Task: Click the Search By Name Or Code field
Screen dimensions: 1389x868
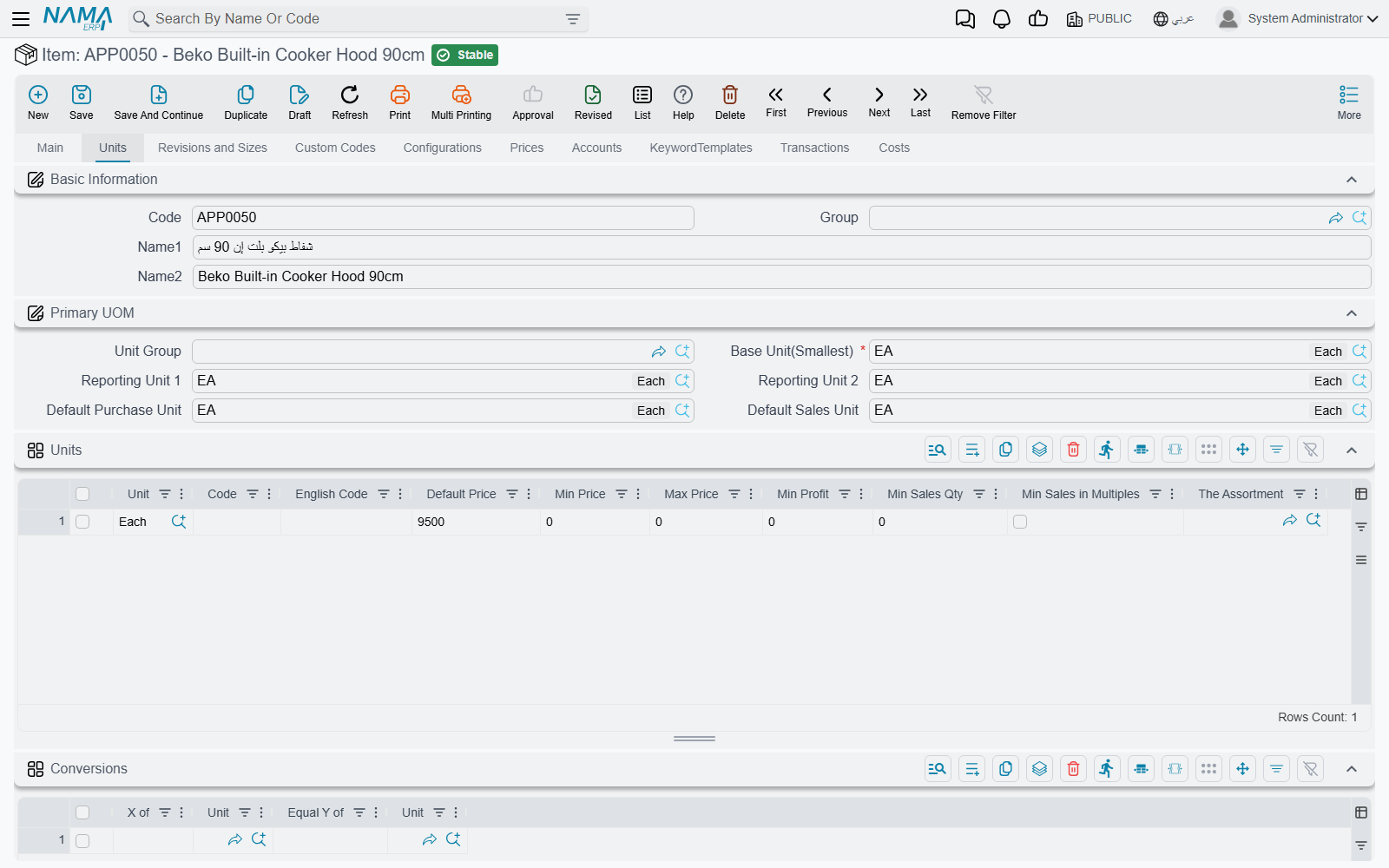Action: click(358, 19)
